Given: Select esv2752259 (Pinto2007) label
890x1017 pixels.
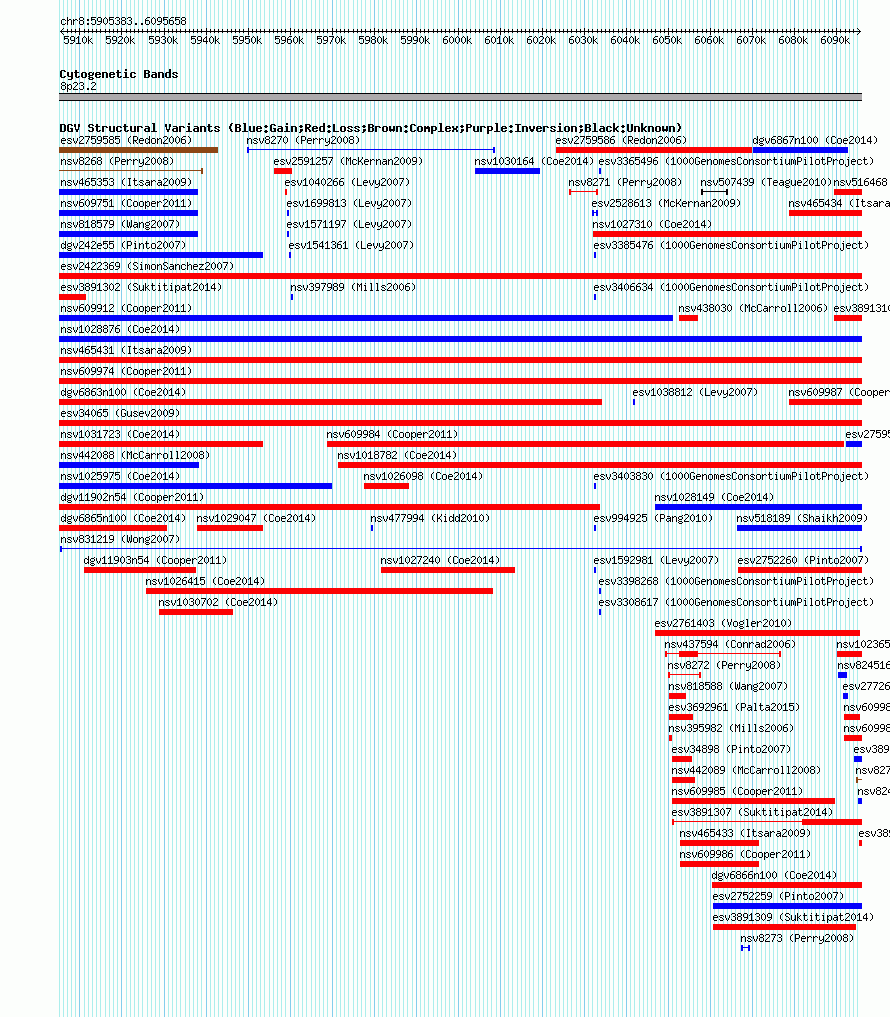Looking at the screenshot, I should click(x=778, y=896).
